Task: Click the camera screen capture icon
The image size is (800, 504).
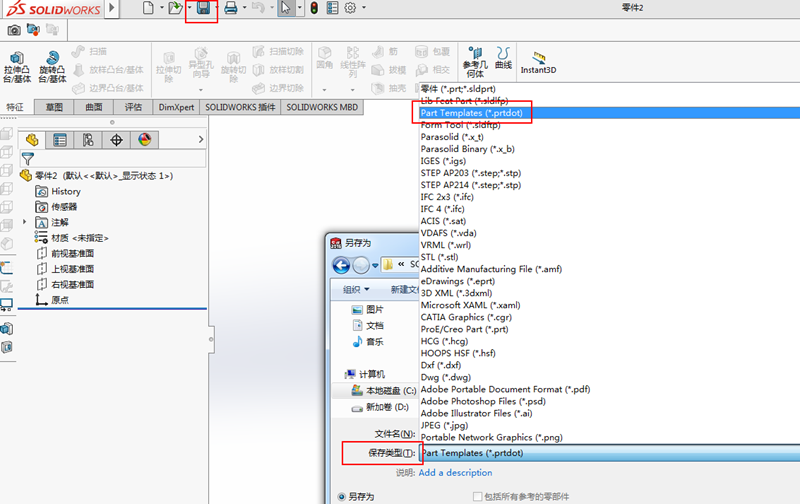Action: pyautogui.click(x=14, y=30)
